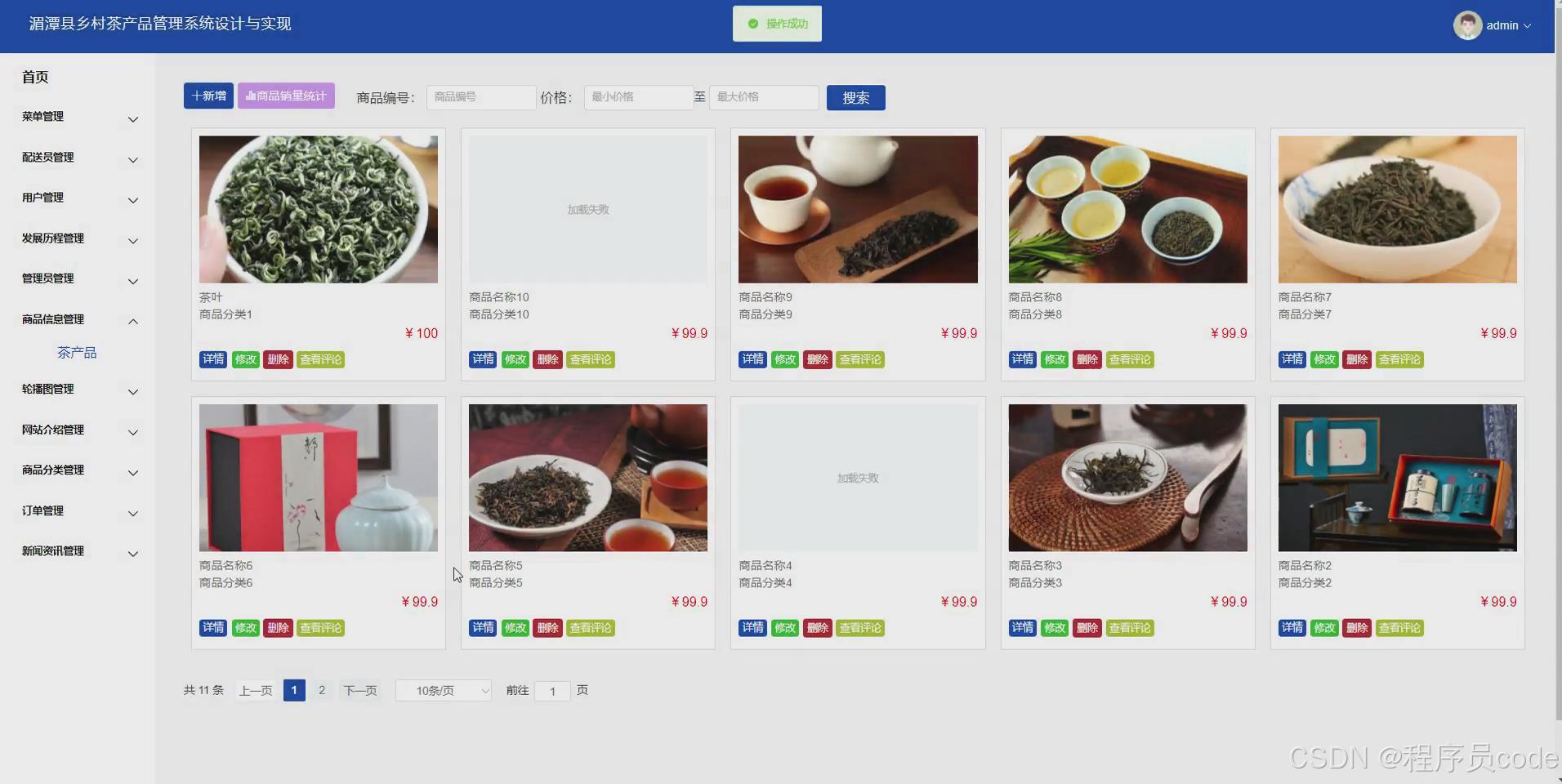Click the 新增 add button
This screenshot has height=784, width=1562.
pos(208,96)
